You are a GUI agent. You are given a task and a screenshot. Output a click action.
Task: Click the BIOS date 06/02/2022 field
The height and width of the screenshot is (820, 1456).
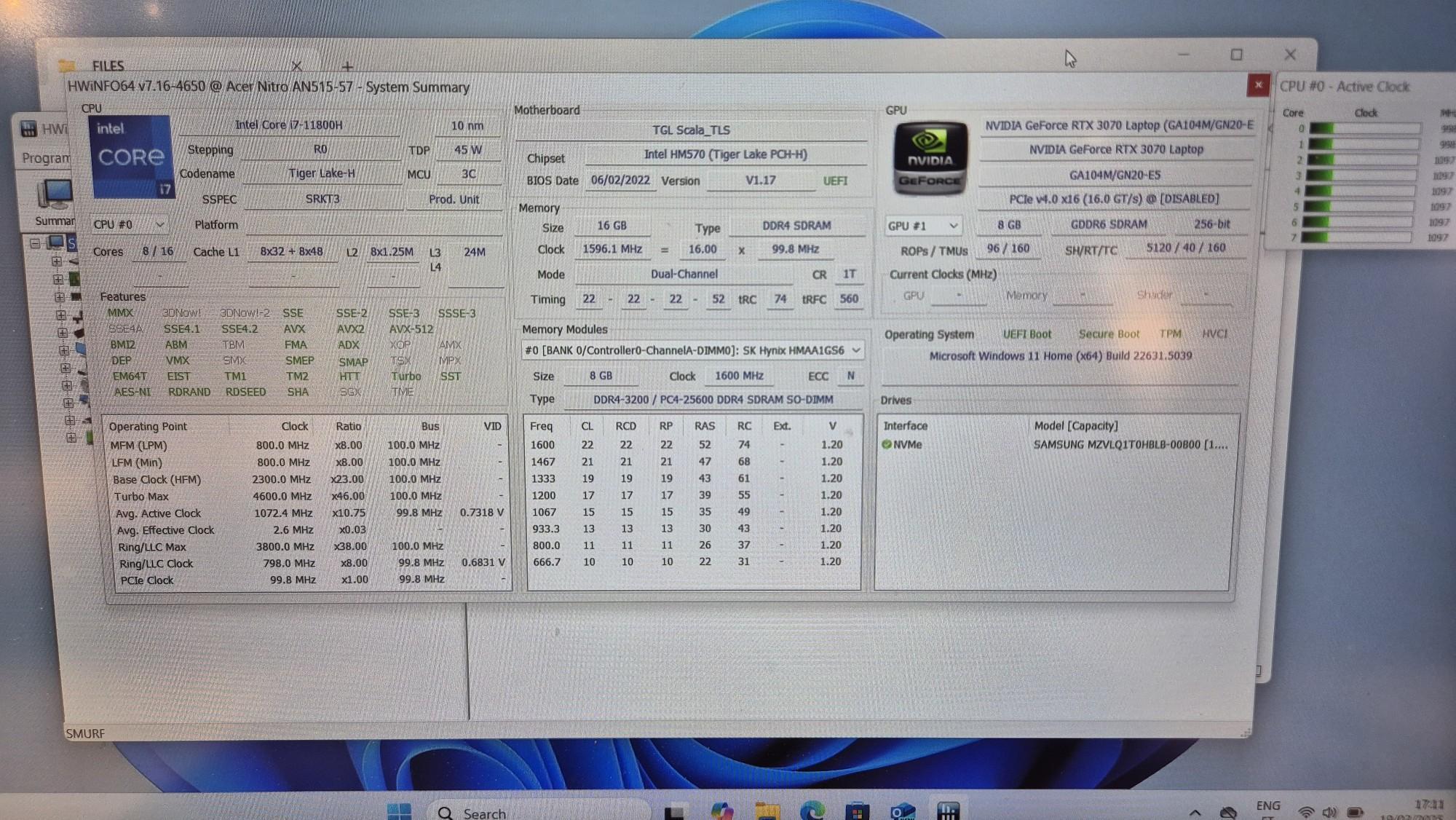[x=620, y=180]
